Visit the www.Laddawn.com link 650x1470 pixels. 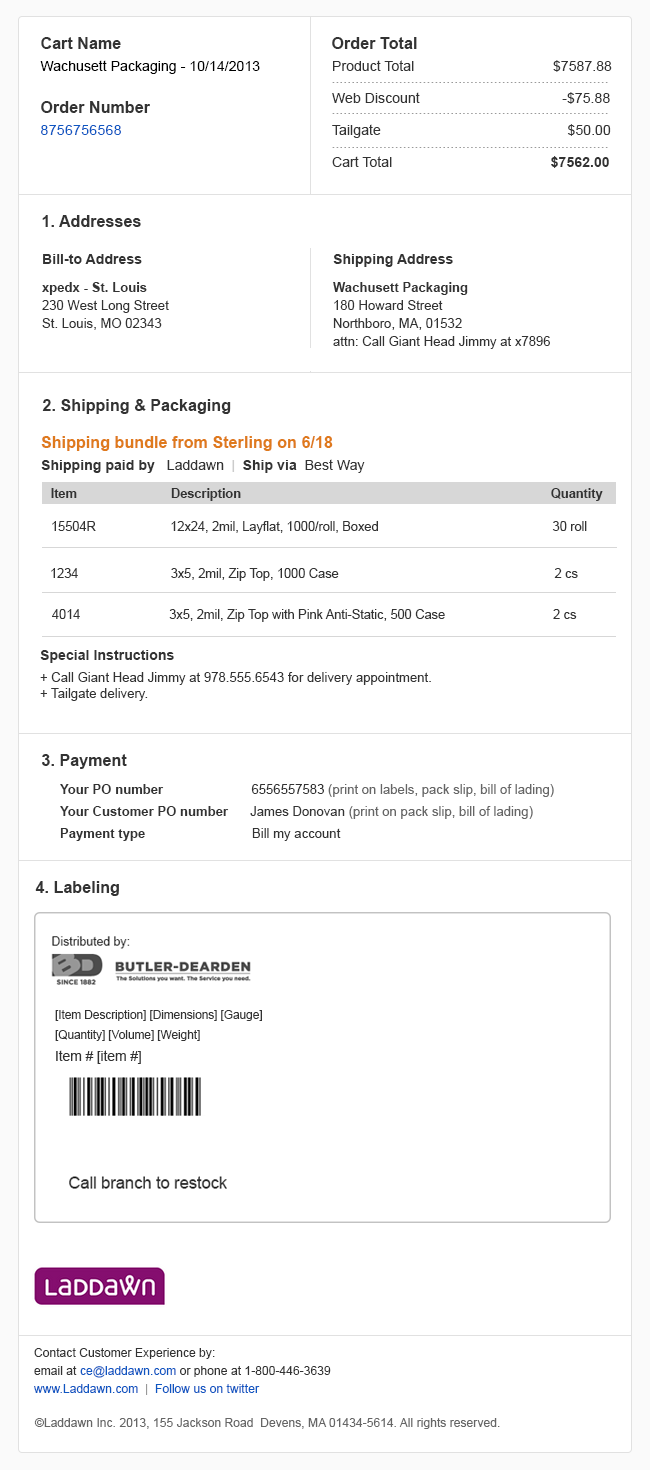tap(86, 1389)
